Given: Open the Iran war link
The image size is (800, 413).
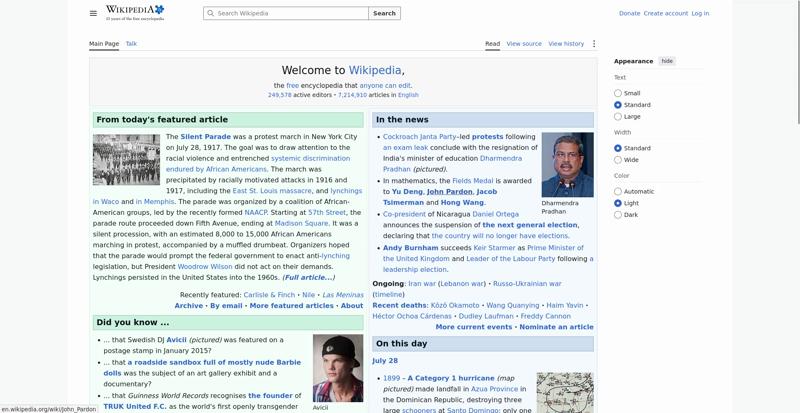Looking at the screenshot, I should pos(421,284).
